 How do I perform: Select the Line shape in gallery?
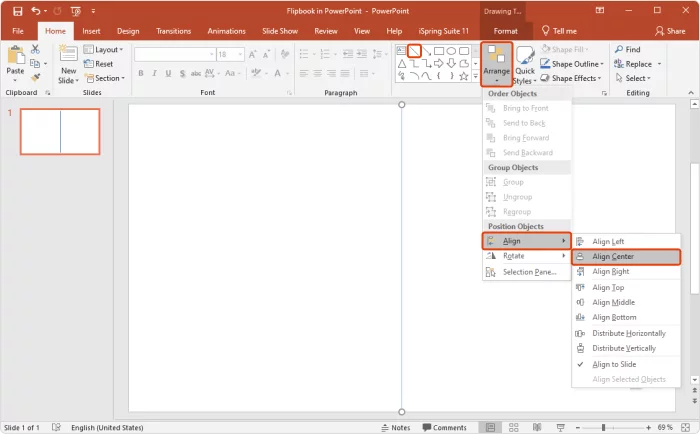414,50
